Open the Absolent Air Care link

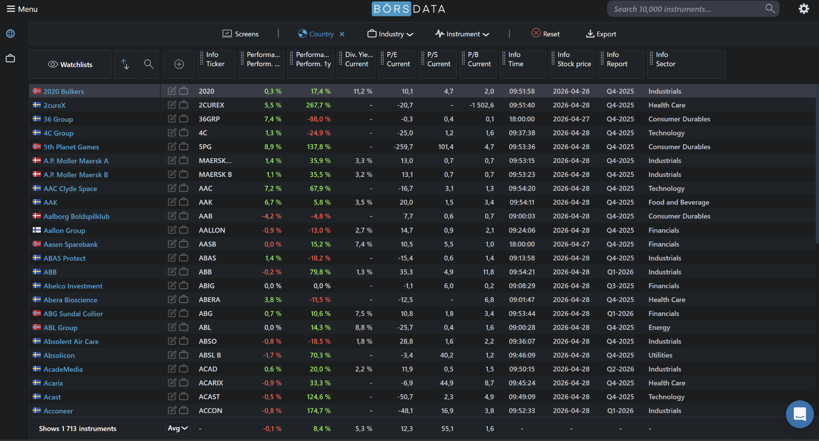click(x=71, y=342)
